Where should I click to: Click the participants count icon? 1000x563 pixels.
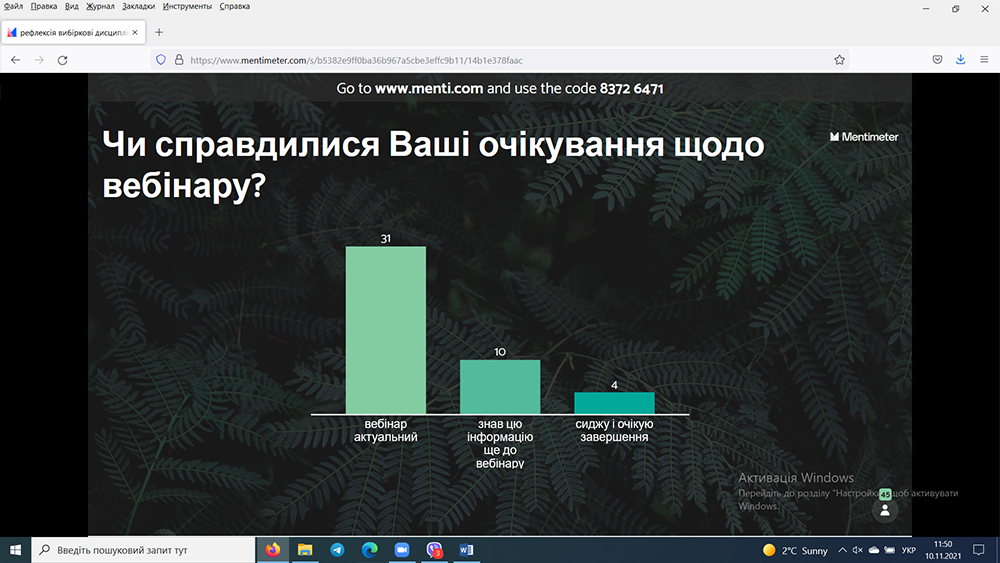(884, 509)
